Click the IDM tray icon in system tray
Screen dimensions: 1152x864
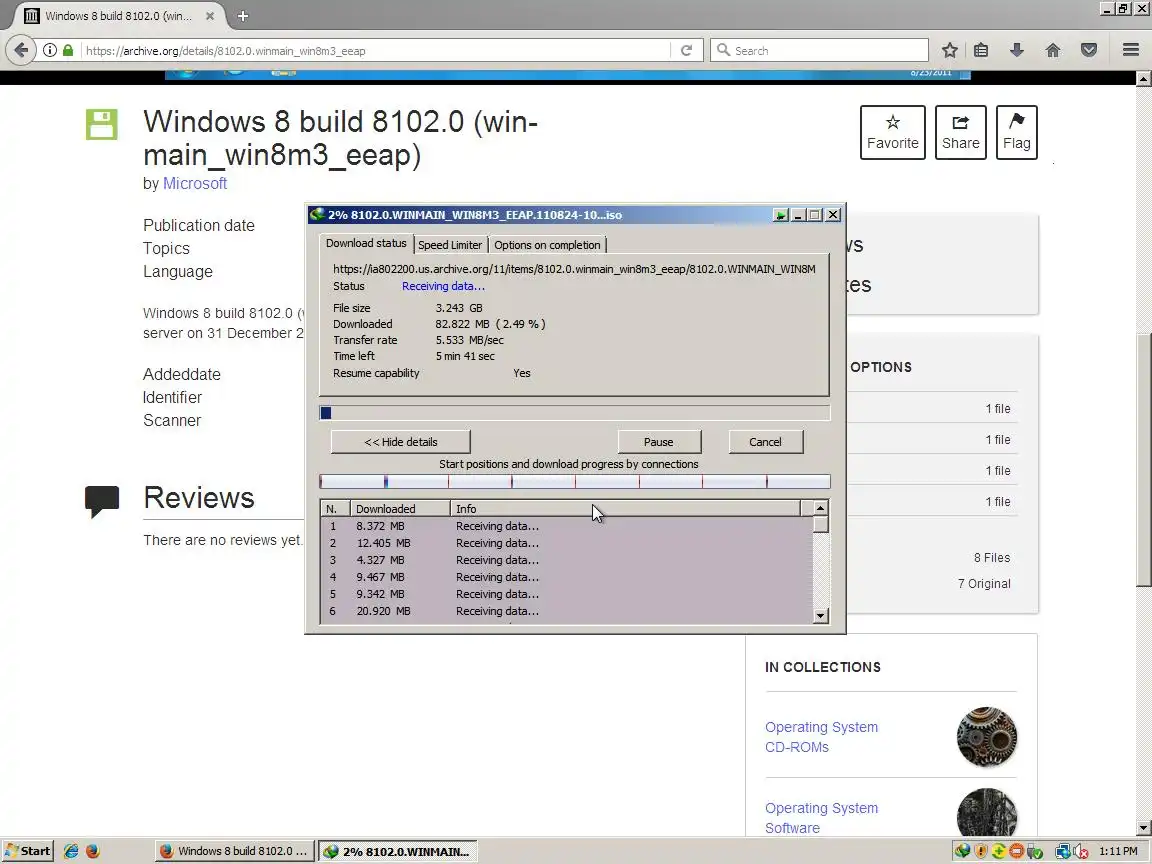coord(962,852)
